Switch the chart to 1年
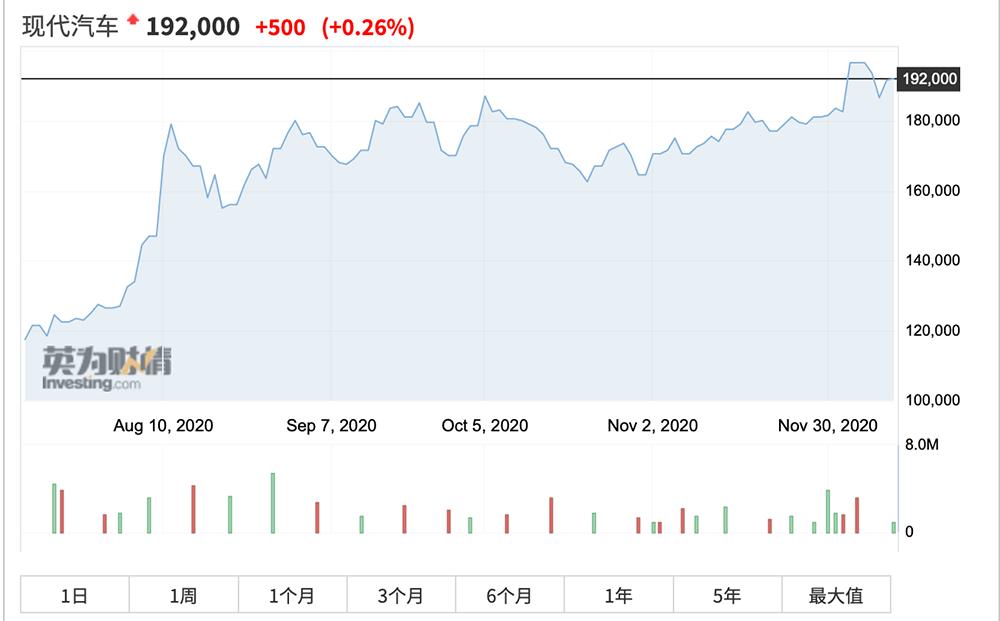Screen dimensions: 1000x621 pyautogui.click(x=618, y=596)
